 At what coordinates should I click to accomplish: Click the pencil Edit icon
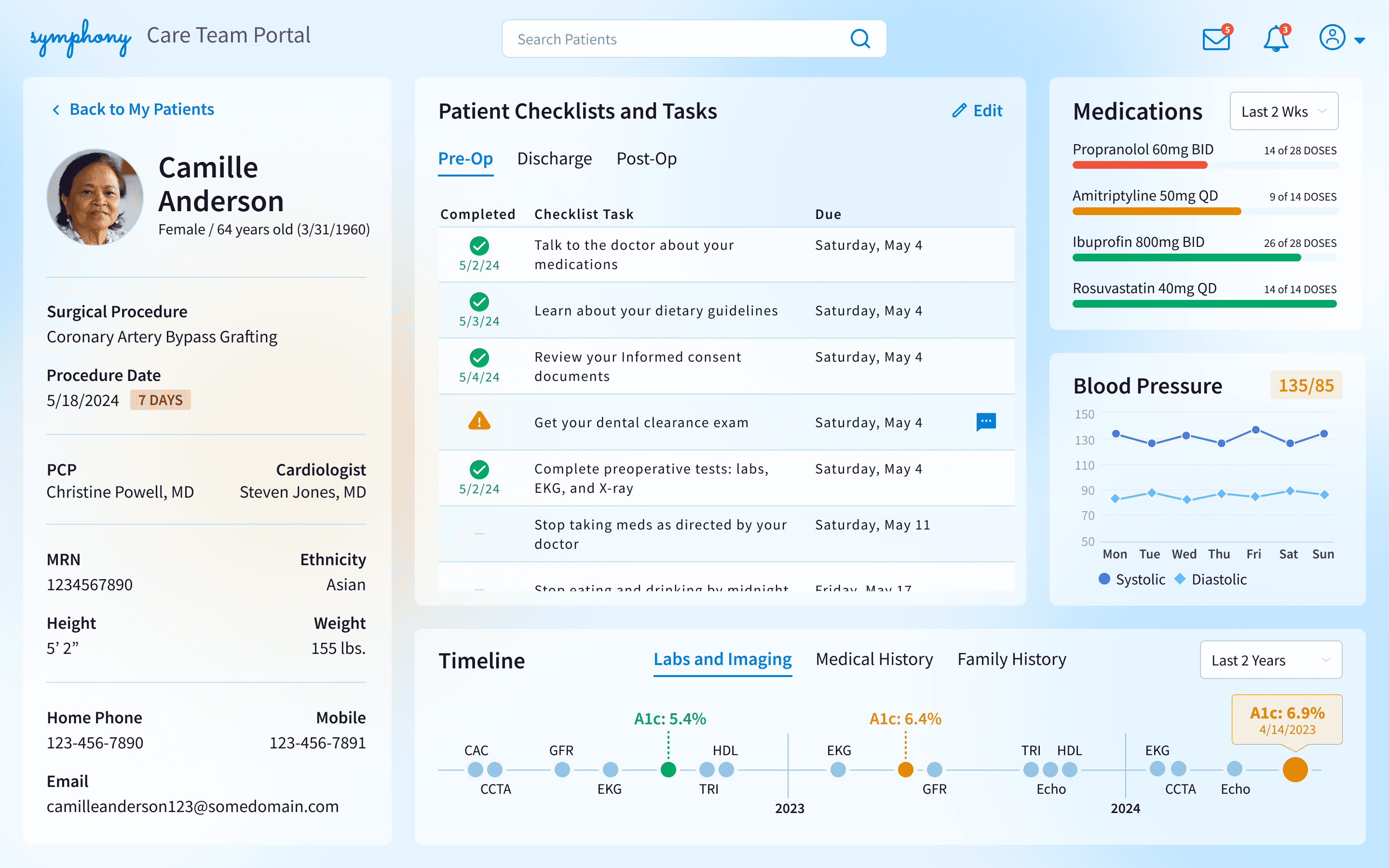click(959, 110)
